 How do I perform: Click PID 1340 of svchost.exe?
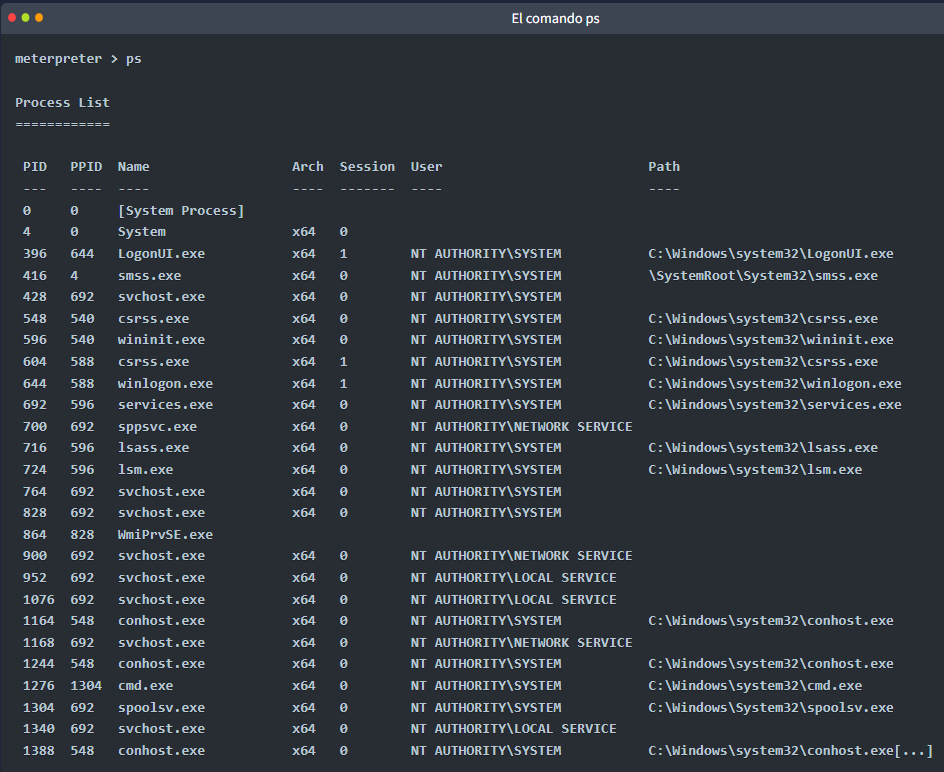(x=39, y=729)
